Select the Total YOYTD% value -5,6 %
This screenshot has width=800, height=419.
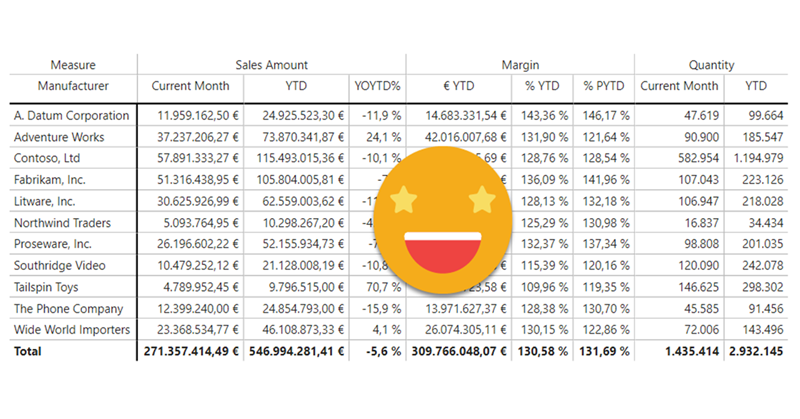coord(381,353)
